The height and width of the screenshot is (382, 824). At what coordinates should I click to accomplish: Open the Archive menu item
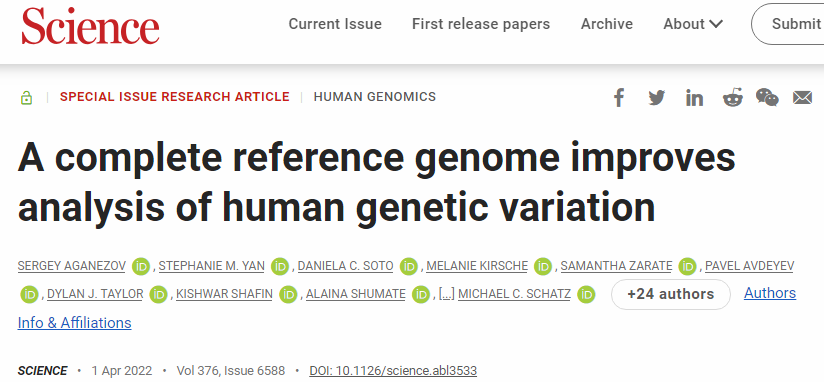pyautogui.click(x=606, y=24)
